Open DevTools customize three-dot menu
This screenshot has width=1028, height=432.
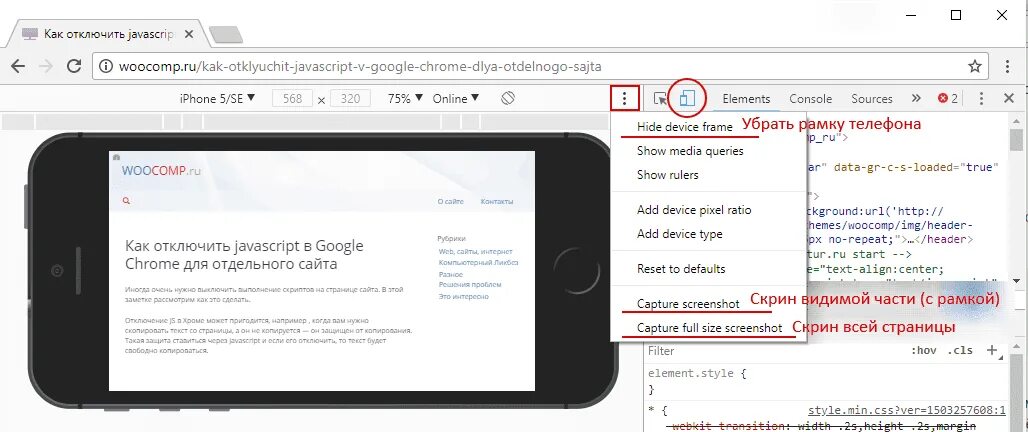tap(981, 99)
